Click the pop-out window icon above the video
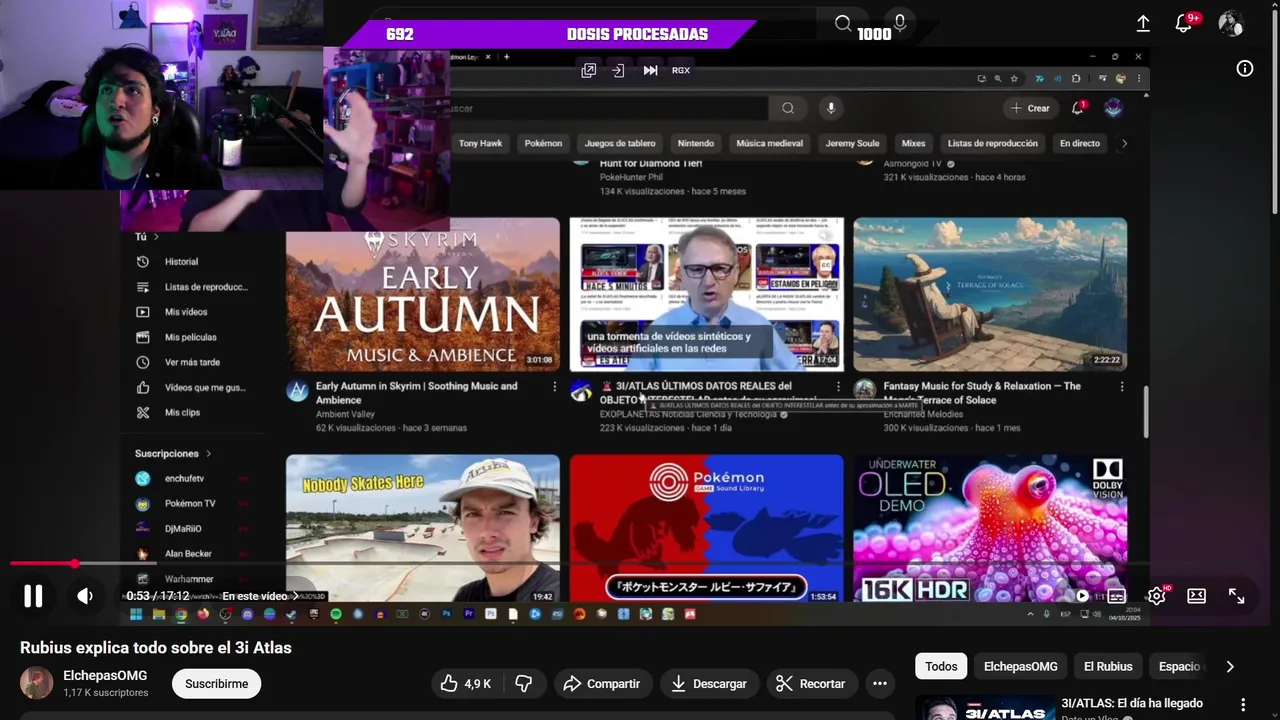Screen dimensions: 1280x720 [589, 70]
